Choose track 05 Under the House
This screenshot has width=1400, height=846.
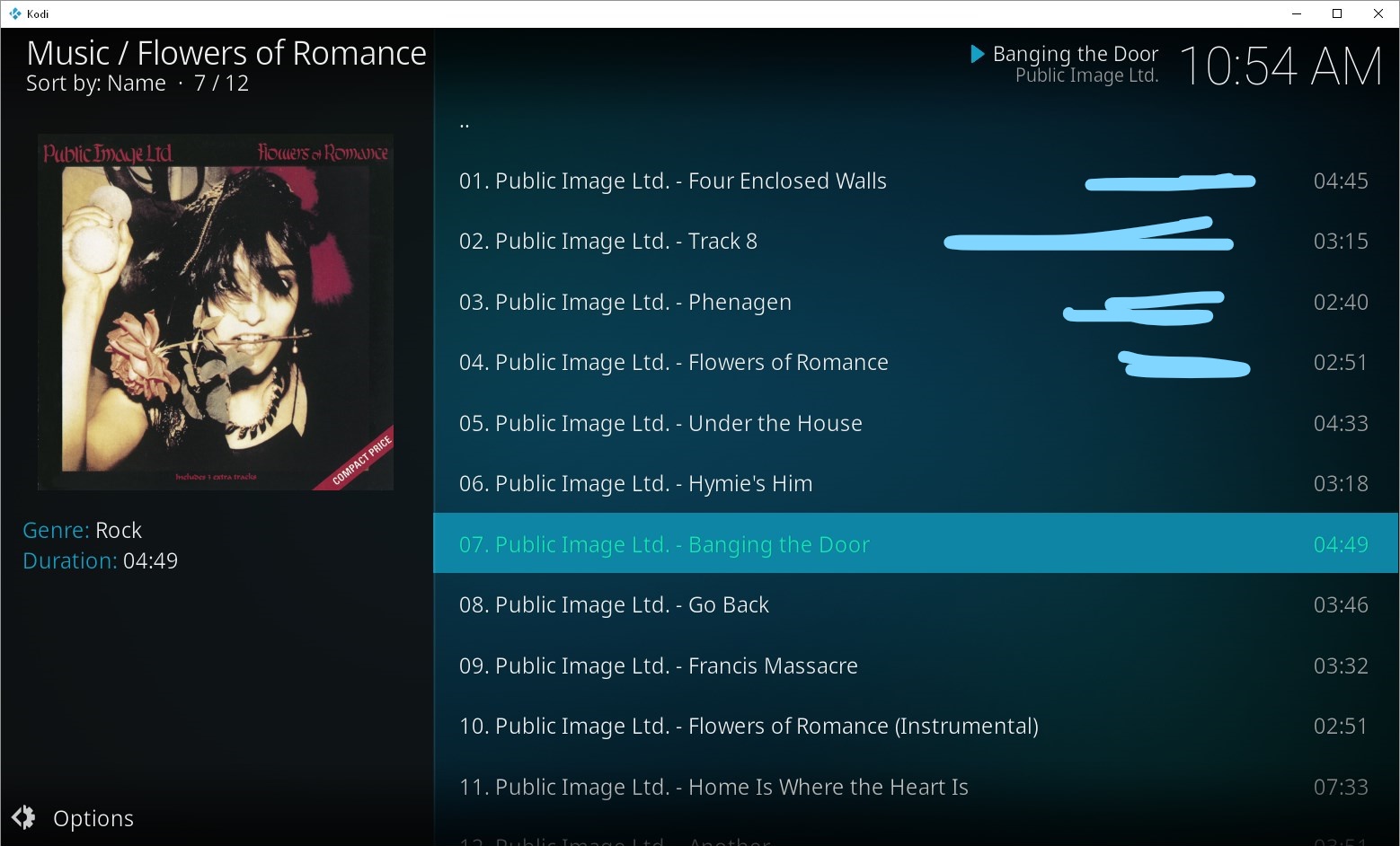[x=916, y=423]
